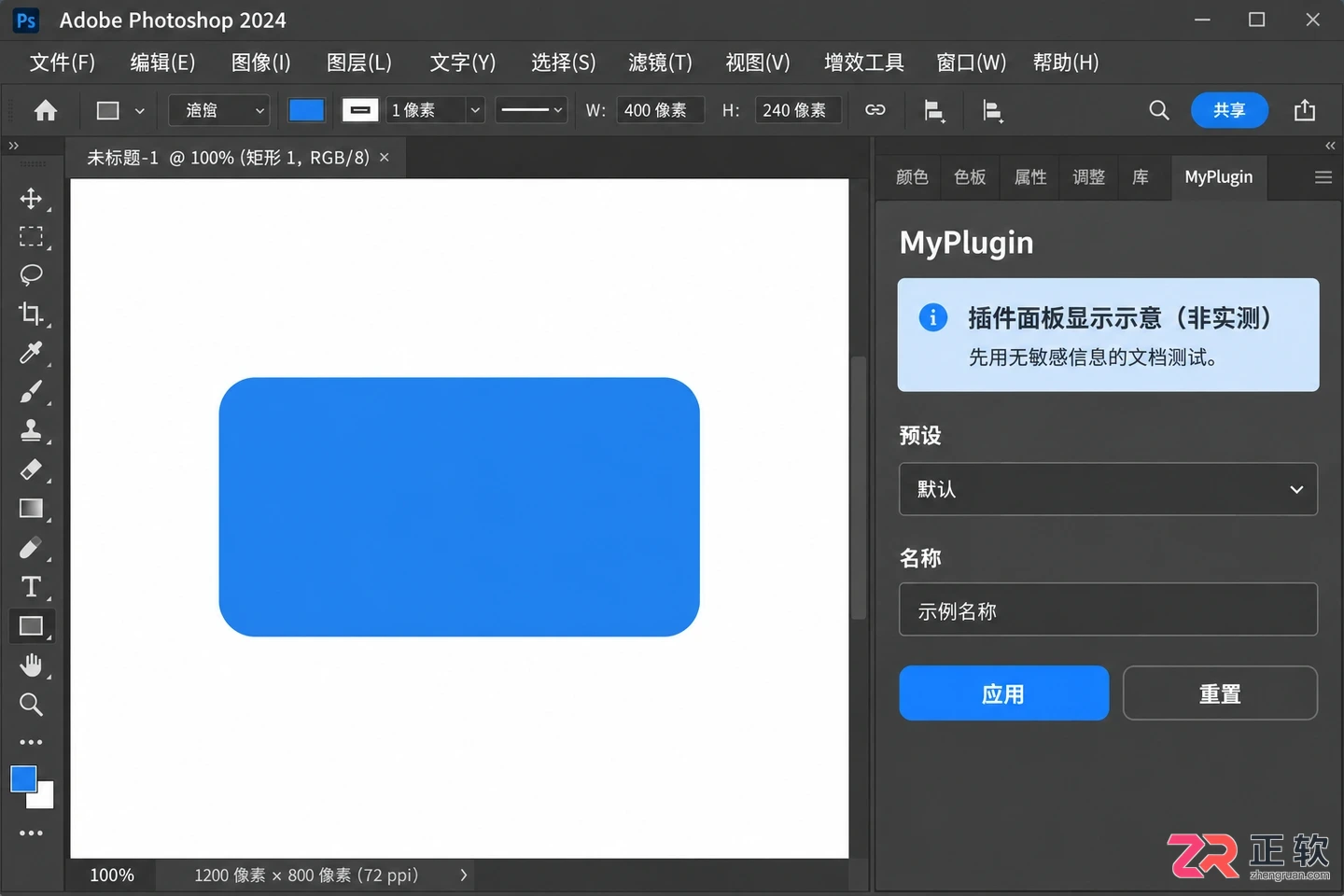Click the height H value field
Screen dimensions: 1344x896
pos(798,110)
